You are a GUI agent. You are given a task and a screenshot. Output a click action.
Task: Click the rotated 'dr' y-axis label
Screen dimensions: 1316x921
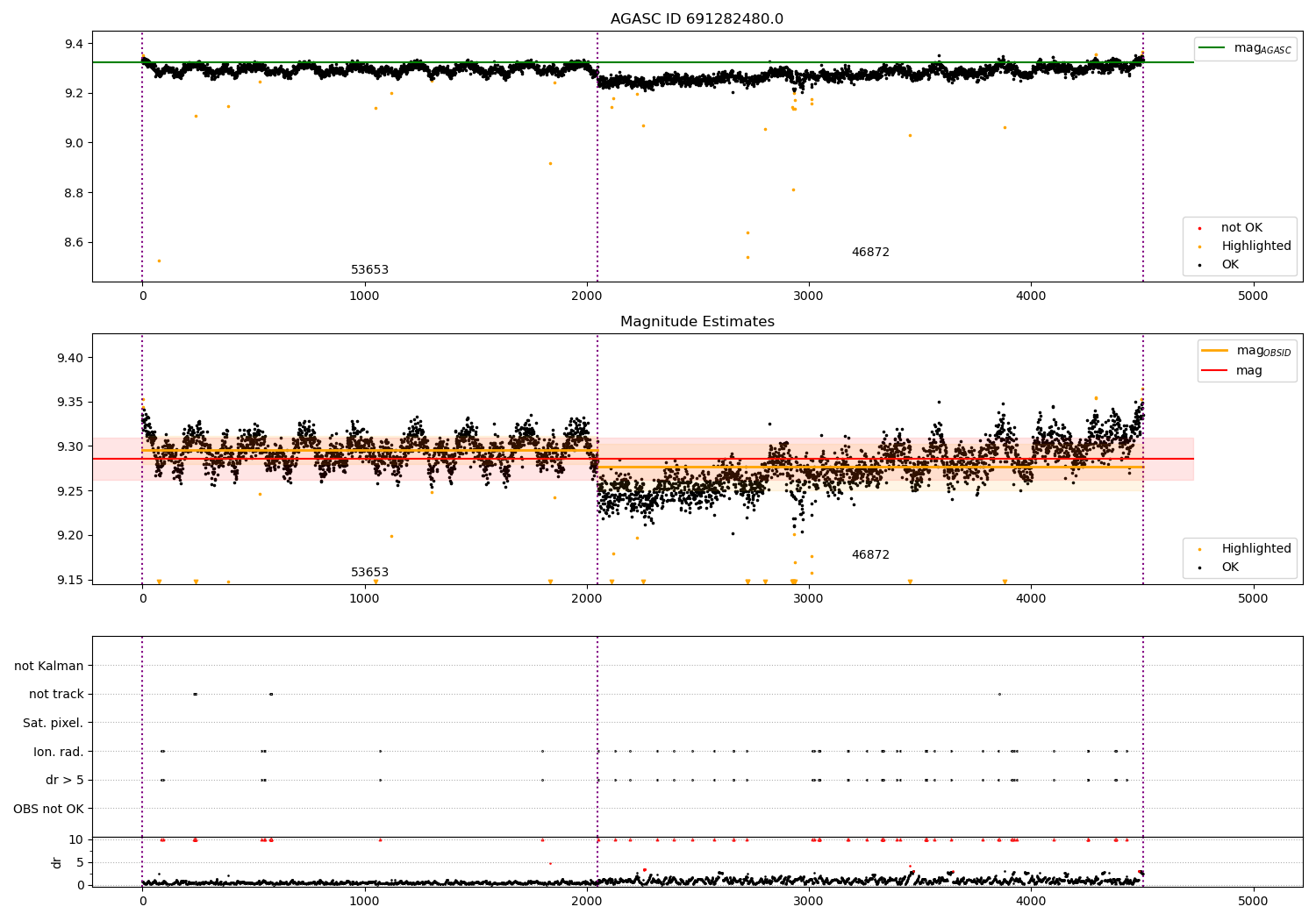57,862
